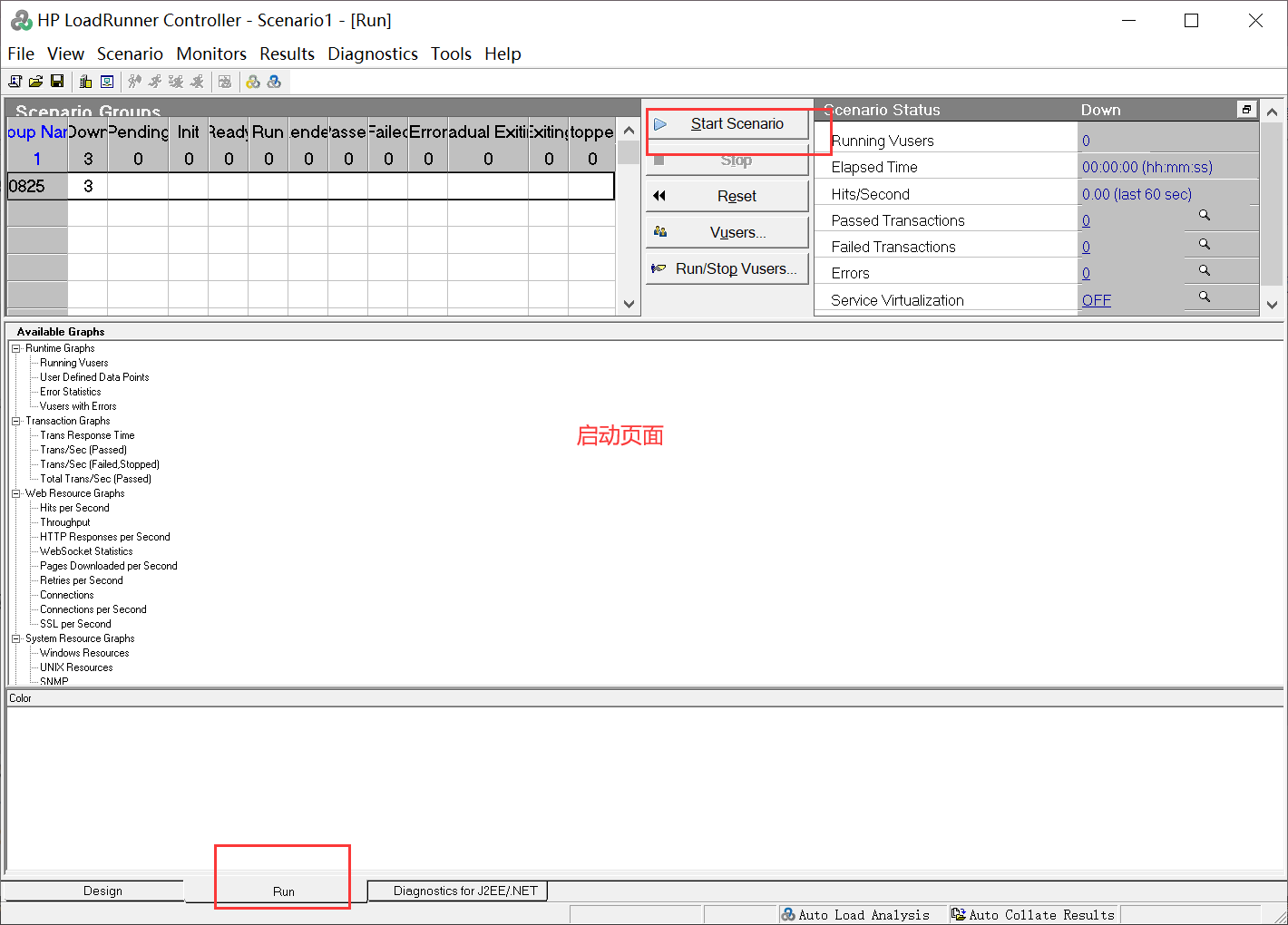Click the Scenario Status scroll-up arrow
This screenshot has height=925, width=1288.
point(1272,112)
